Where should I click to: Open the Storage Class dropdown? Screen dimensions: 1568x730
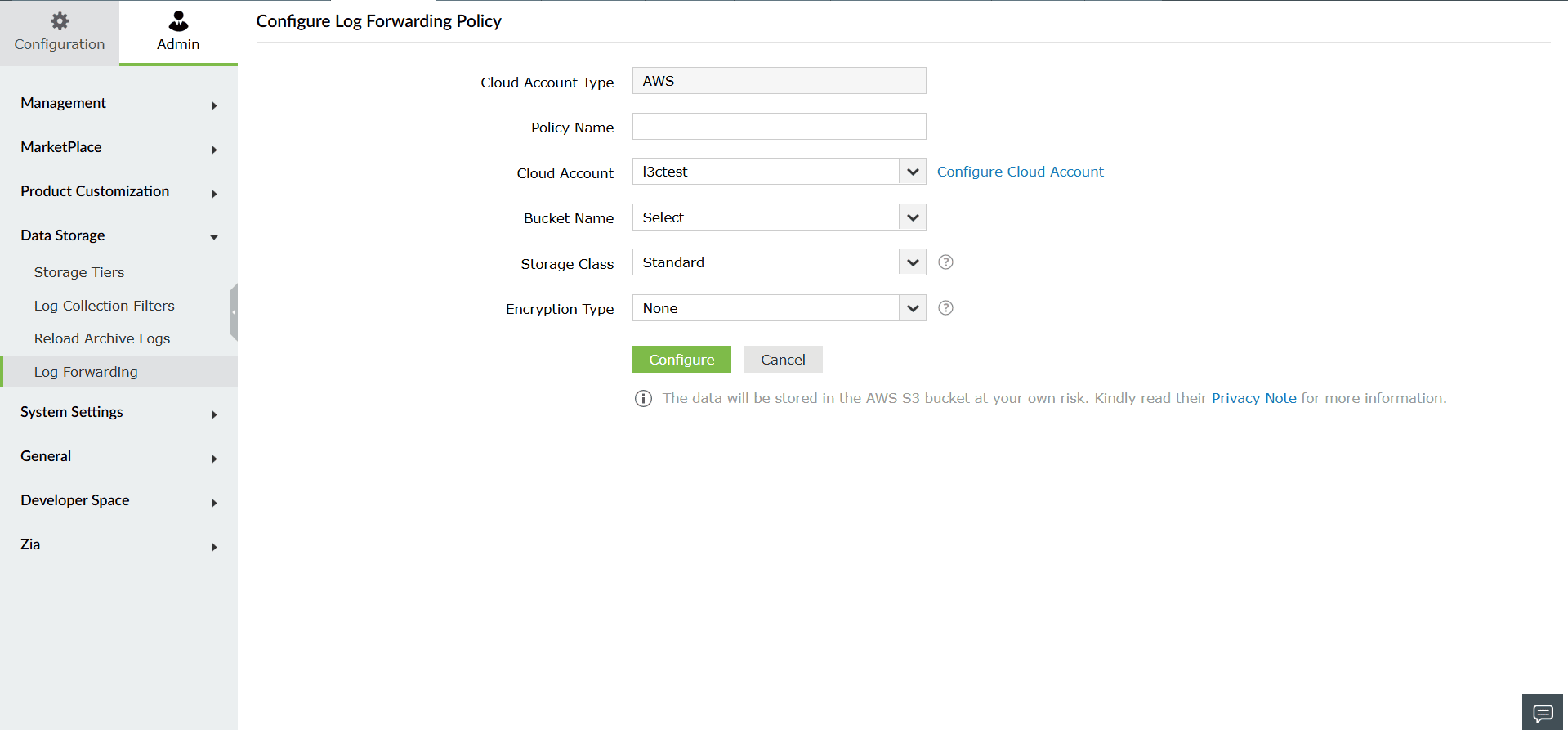pyautogui.click(x=779, y=262)
